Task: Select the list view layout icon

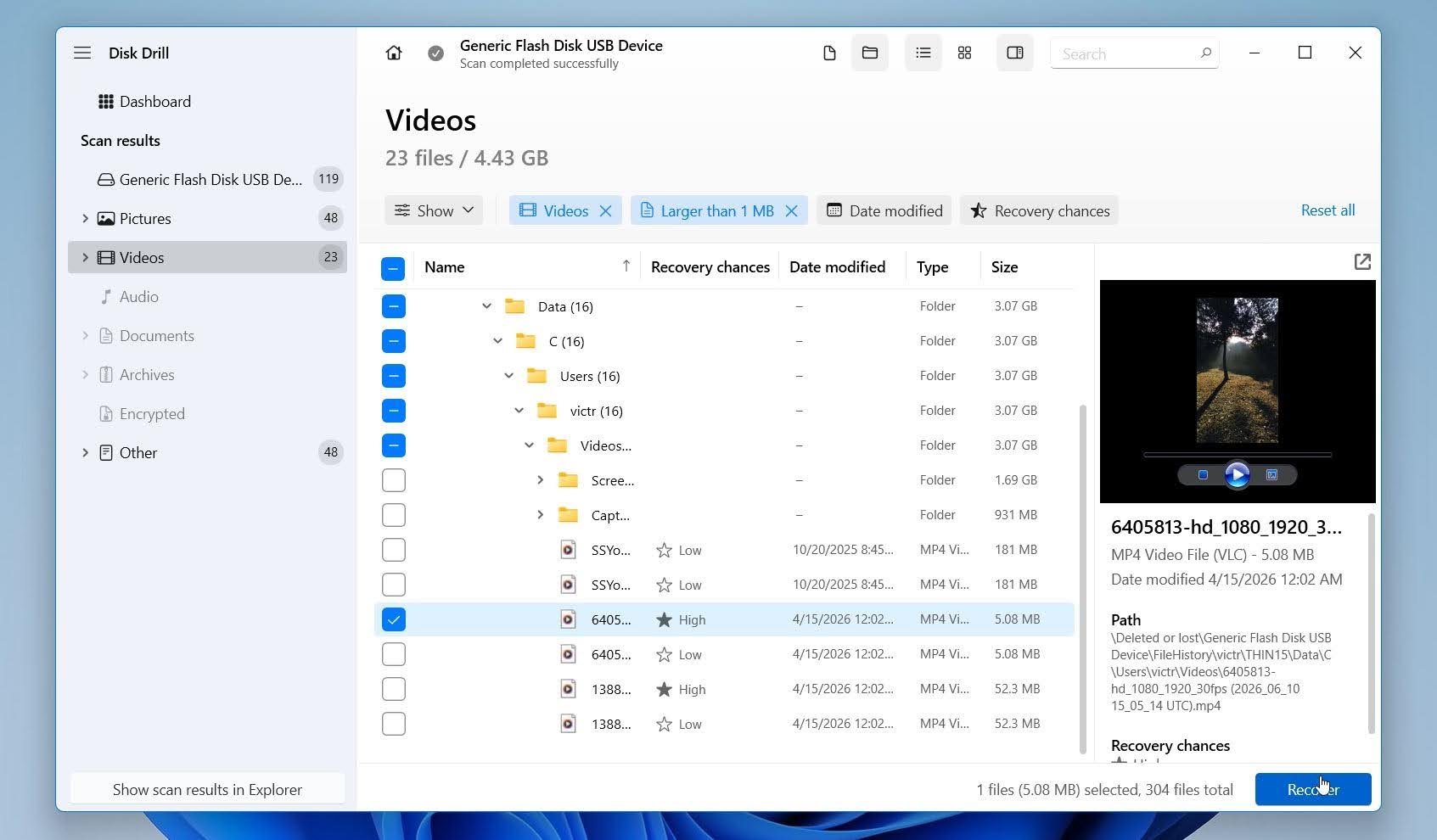Action: pos(923,53)
